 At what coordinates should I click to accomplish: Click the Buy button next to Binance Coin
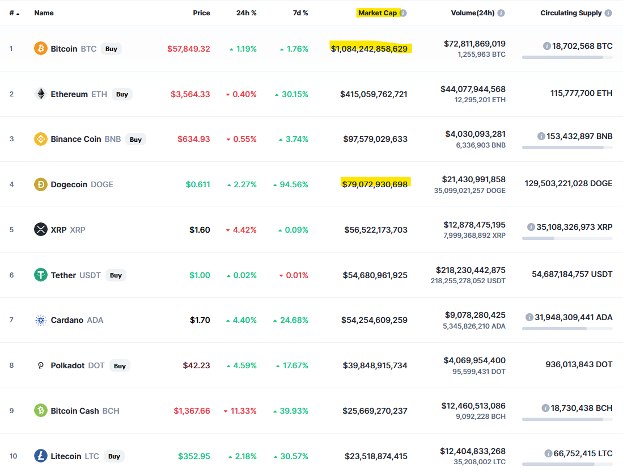[136, 139]
